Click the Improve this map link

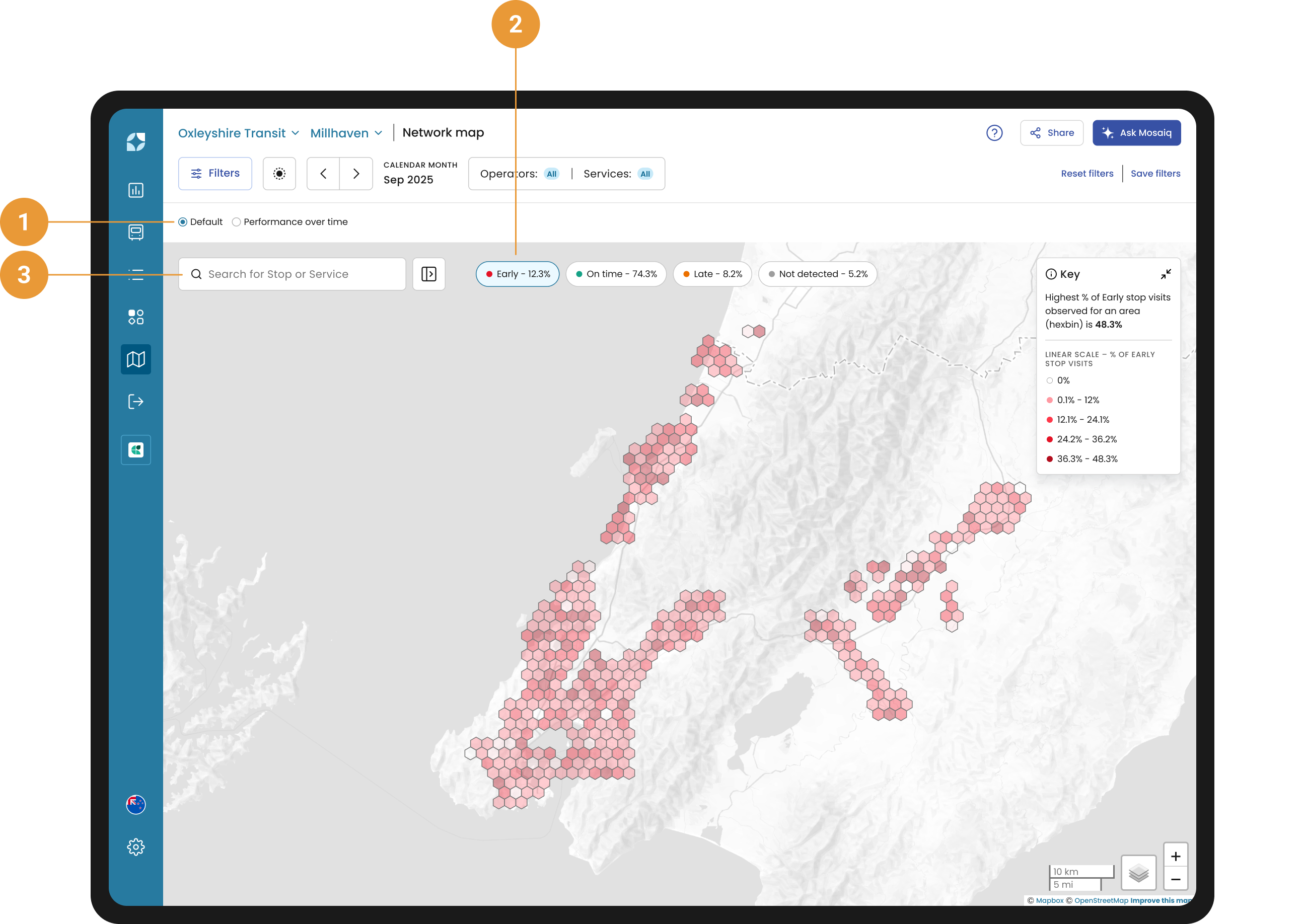[1160, 900]
